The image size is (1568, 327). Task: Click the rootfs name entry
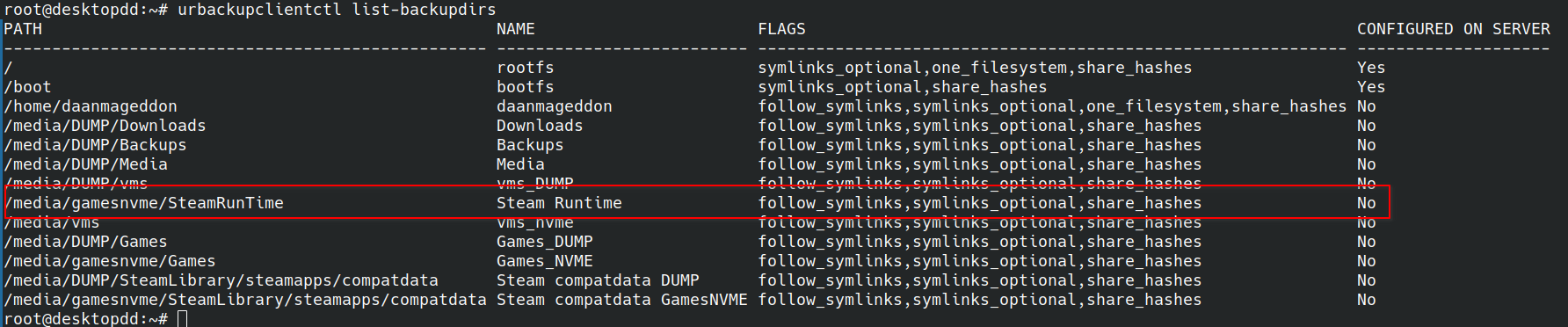tap(526, 68)
